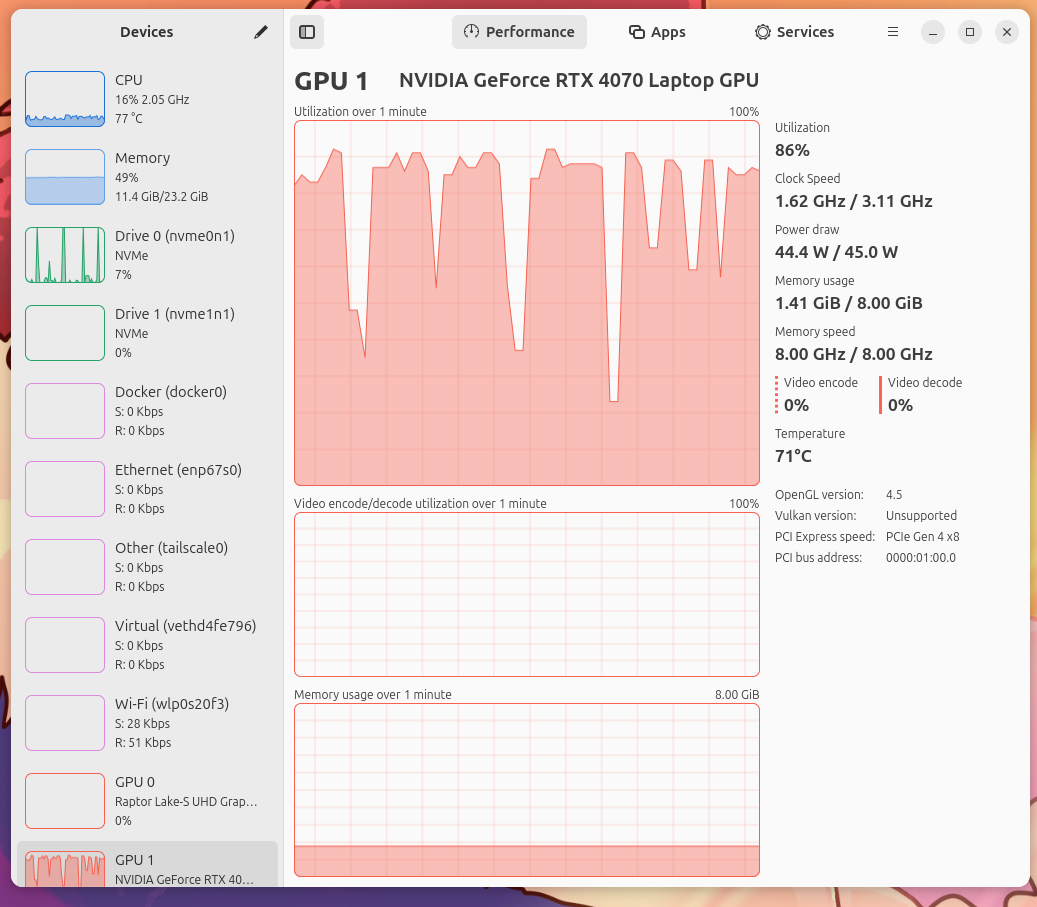Click the Video encode/decode utilization chart

click(x=526, y=594)
